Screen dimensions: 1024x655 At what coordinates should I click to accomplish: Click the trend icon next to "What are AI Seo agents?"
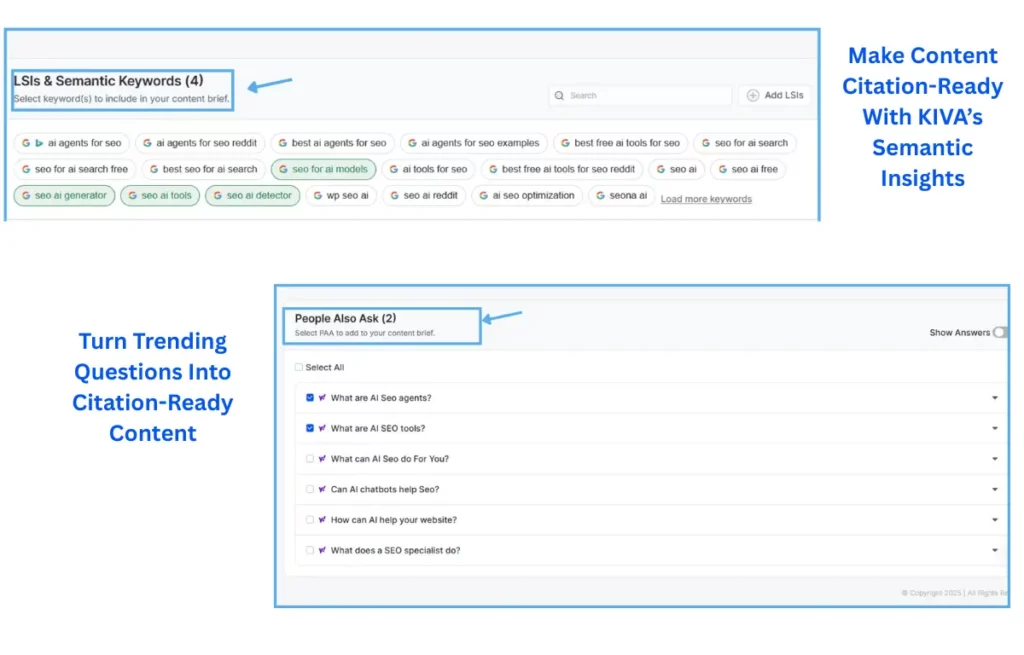click(322, 398)
